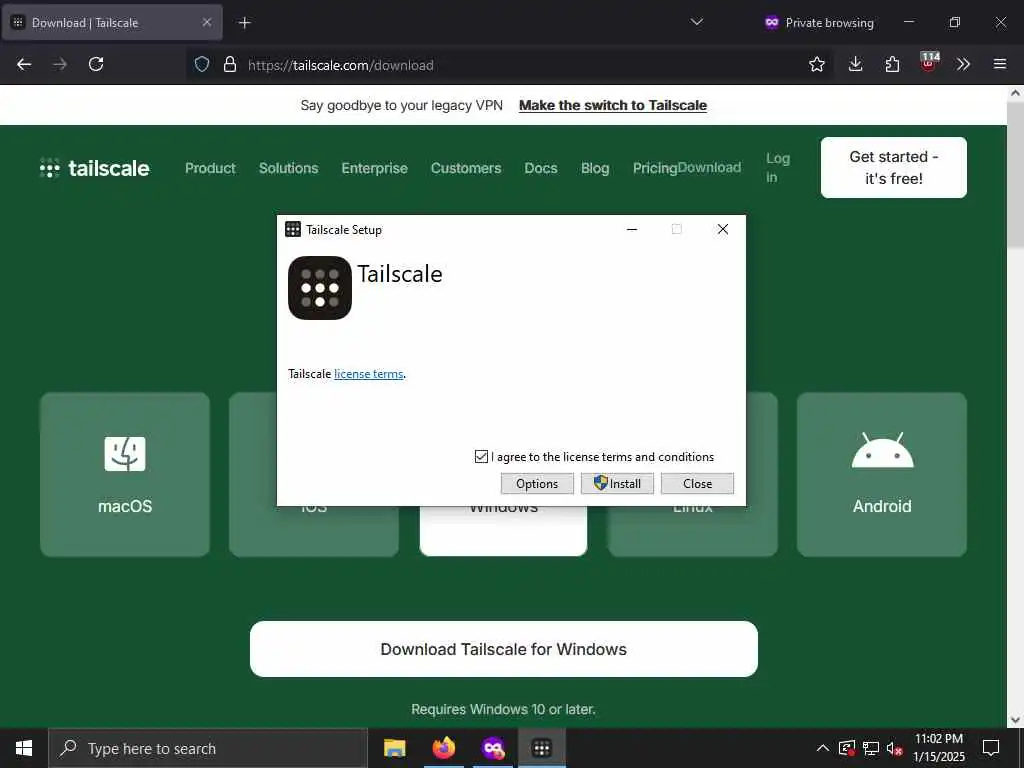Select the macOS platform card

click(x=125, y=474)
